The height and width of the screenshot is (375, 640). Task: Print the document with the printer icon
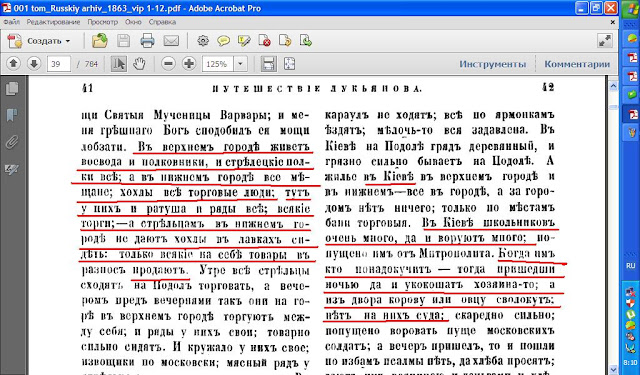[x=147, y=41]
